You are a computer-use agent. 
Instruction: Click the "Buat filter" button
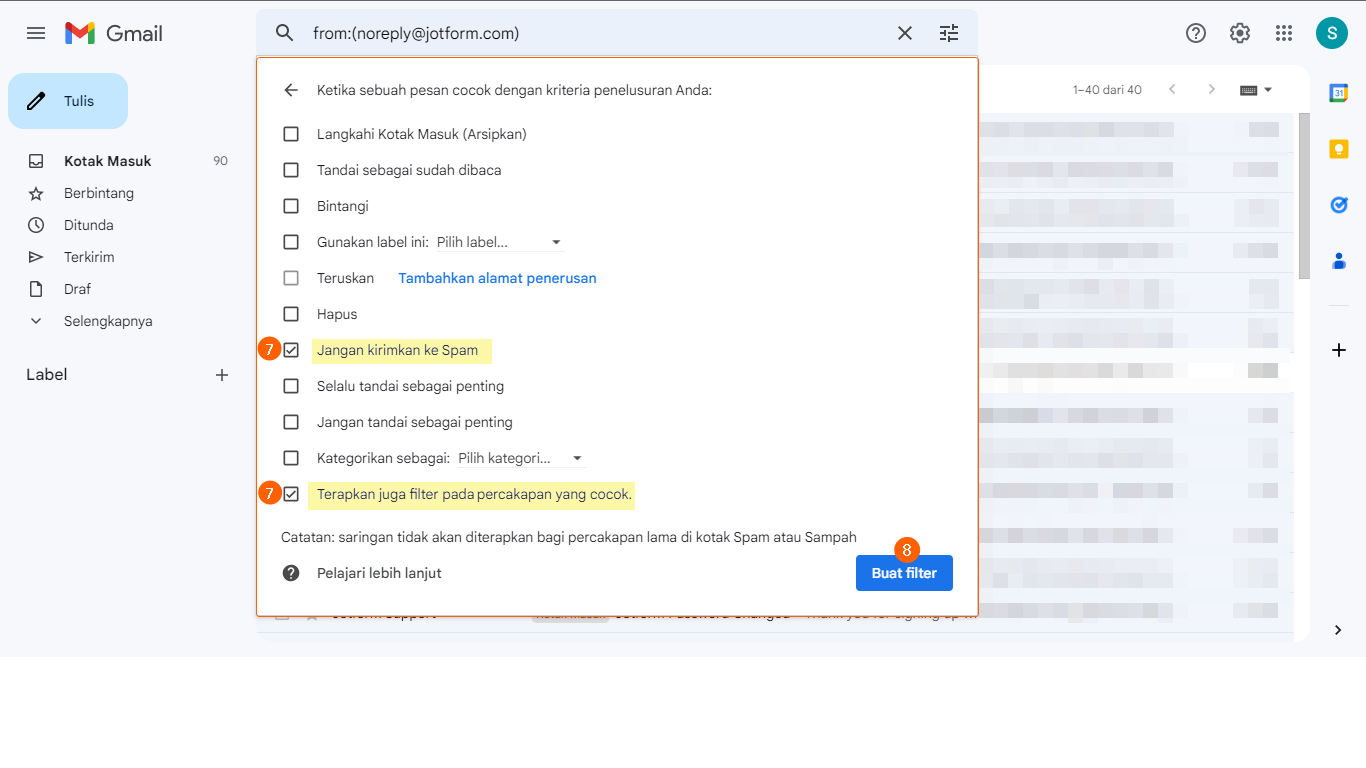click(x=904, y=573)
